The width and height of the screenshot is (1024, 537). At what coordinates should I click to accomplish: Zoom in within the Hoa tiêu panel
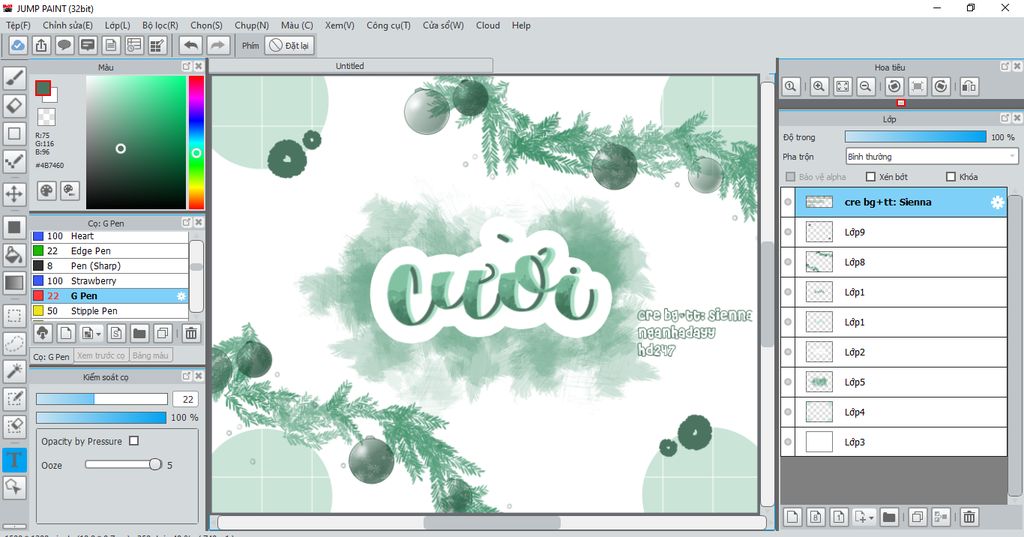pyautogui.click(x=819, y=86)
